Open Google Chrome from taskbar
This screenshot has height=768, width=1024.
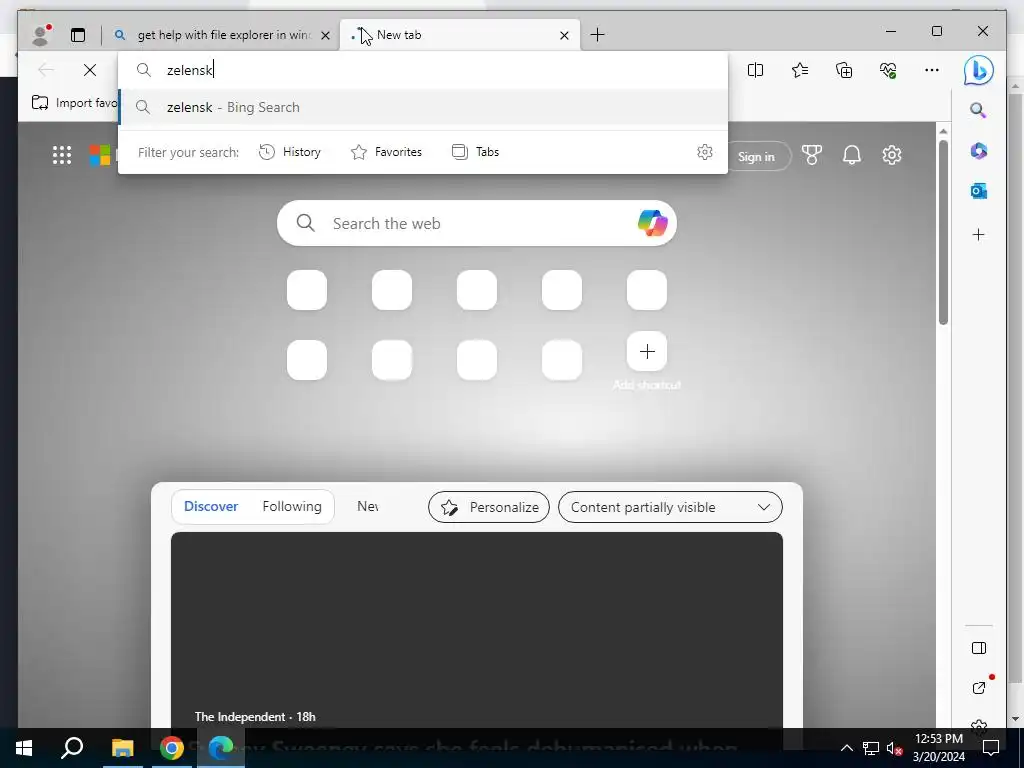tap(172, 748)
